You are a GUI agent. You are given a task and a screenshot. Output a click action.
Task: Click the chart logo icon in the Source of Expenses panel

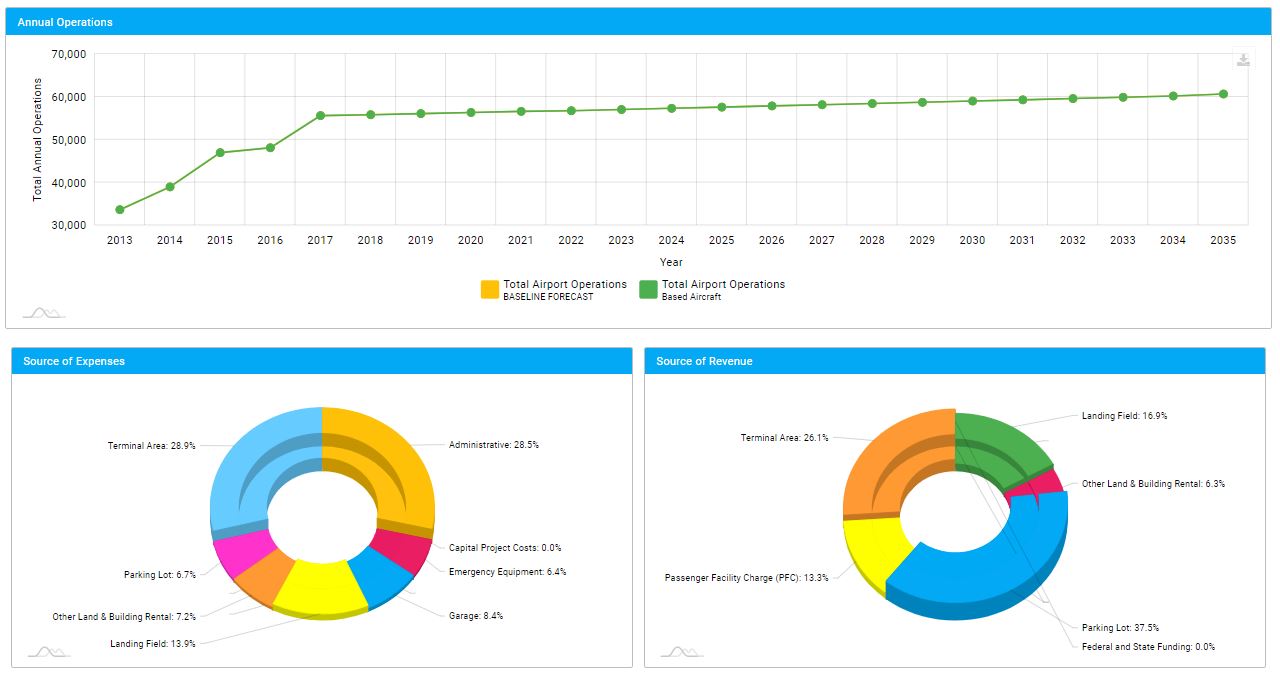pyautogui.click(x=47, y=652)
